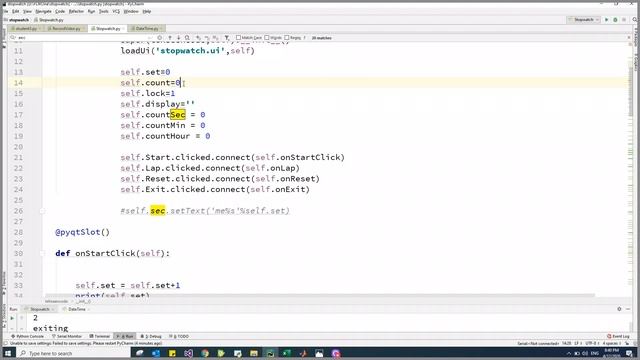Click the line separator status item
Viewport: 640px width, 360px height.
tap(578, 343)
